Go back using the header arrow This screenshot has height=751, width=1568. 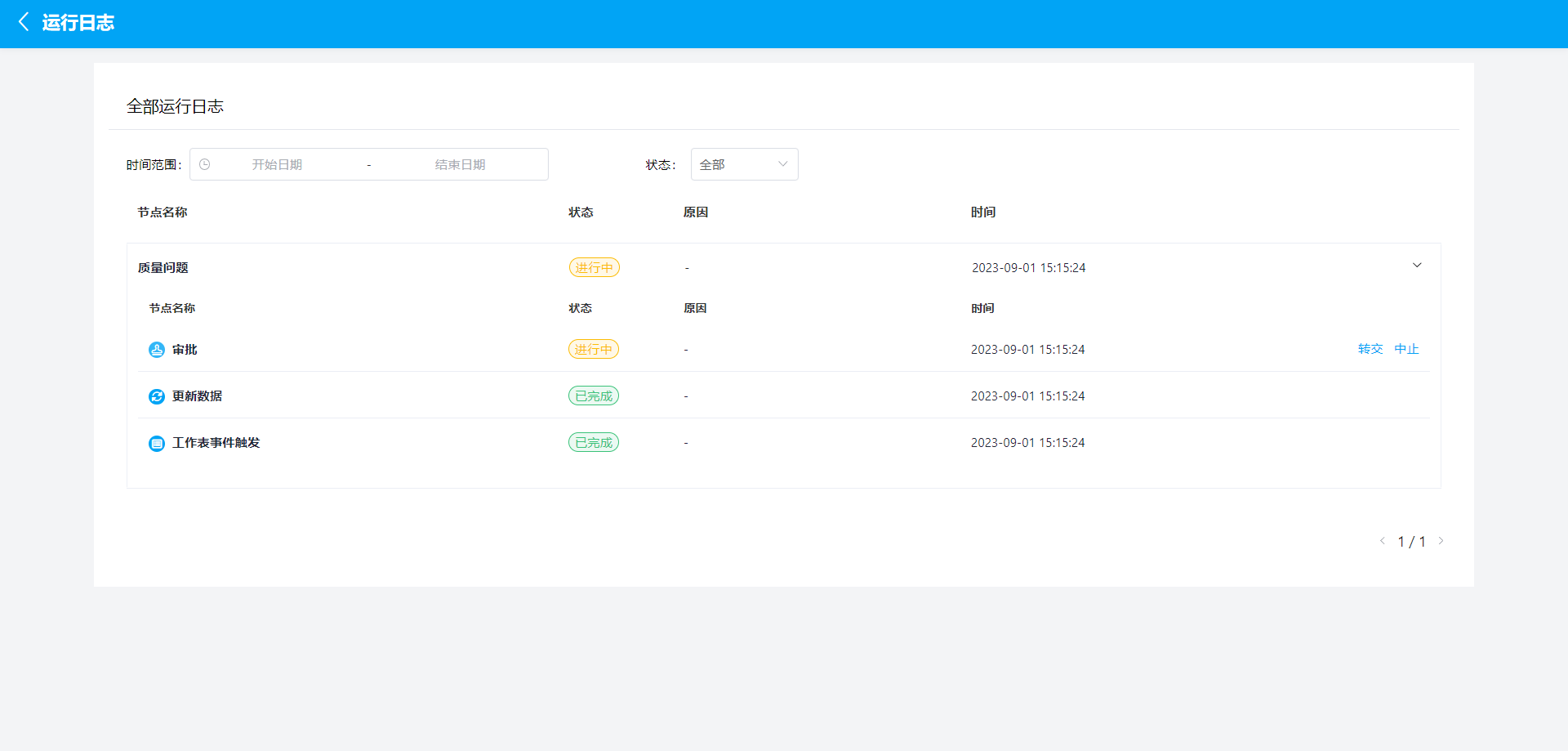[24, 22]
